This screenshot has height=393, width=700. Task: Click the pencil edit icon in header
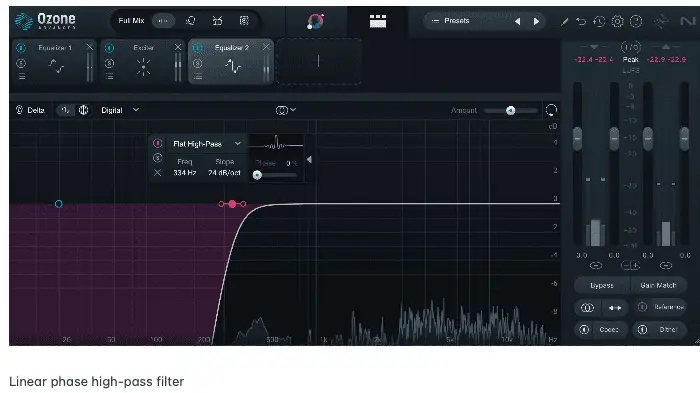tap(564, 21)
